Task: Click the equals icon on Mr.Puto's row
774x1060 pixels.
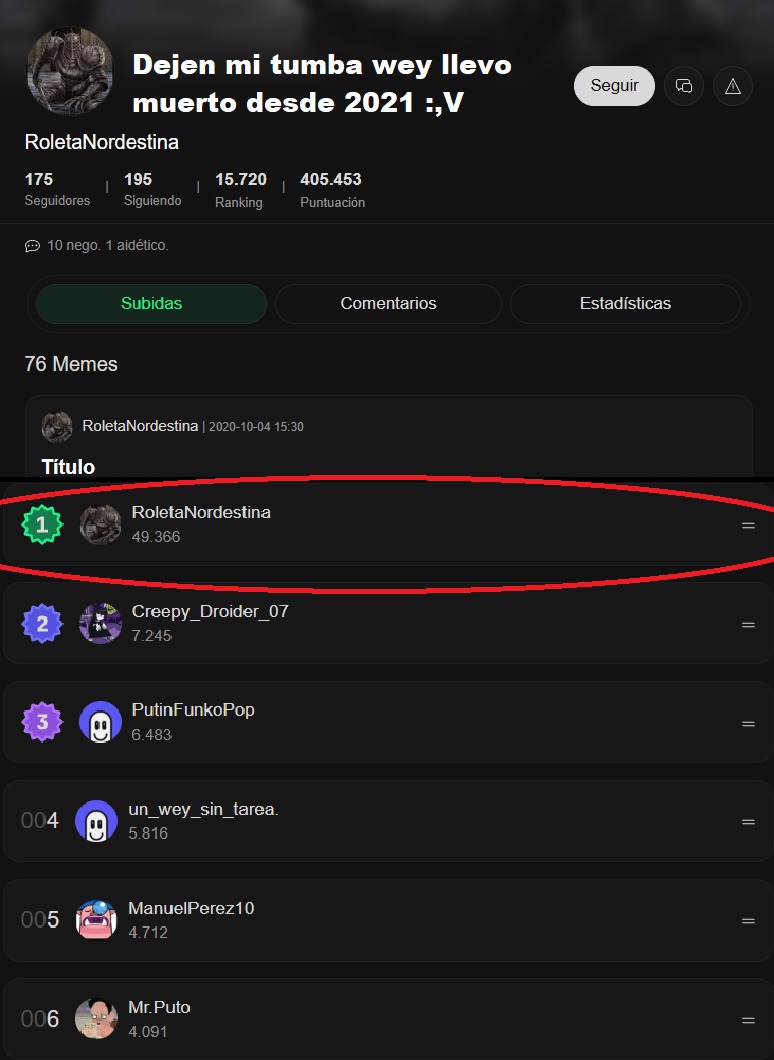Action: pyautogui.click(x=749, y=1020)
